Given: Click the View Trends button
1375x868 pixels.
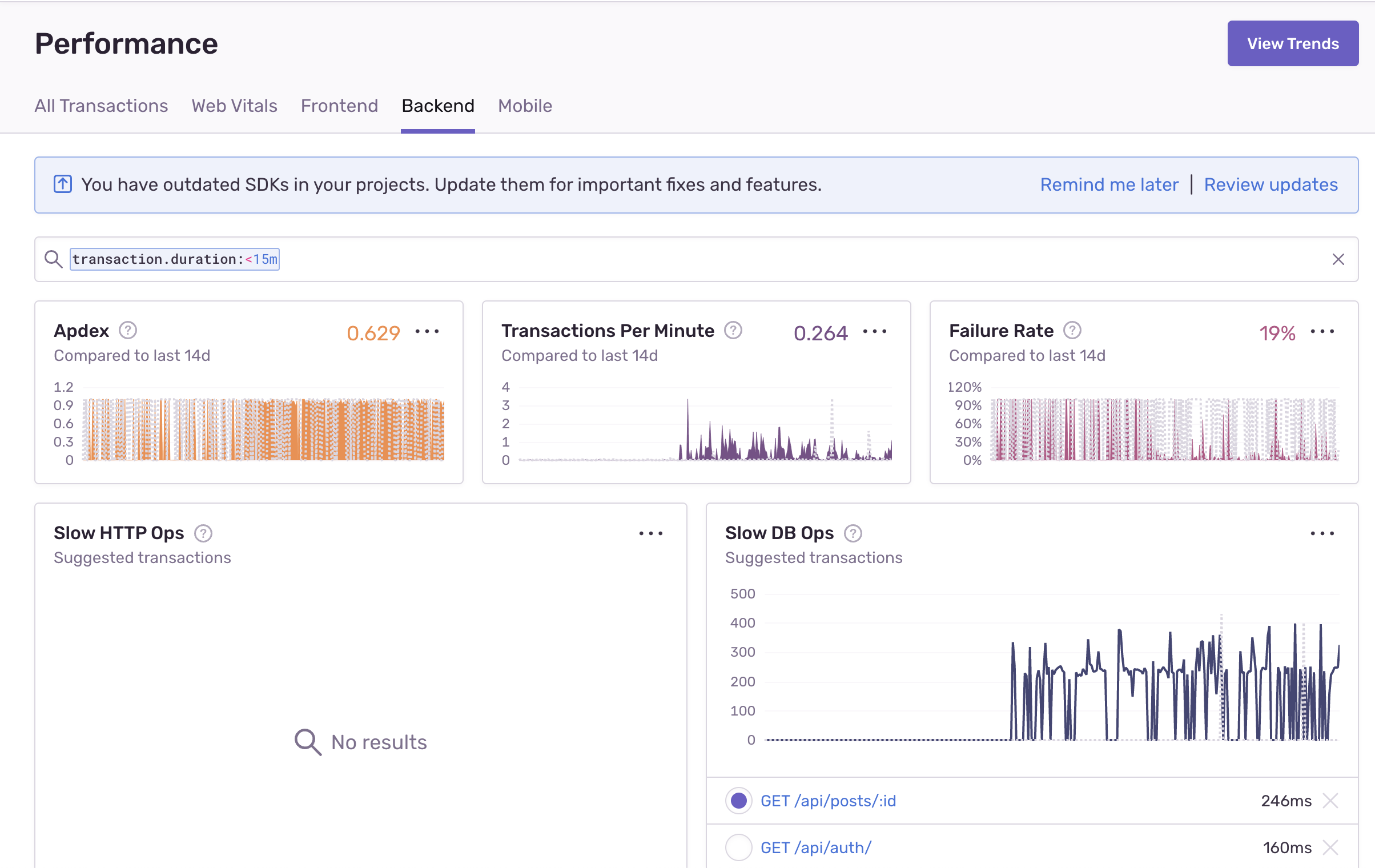Looking at the screenshot, I should pyautogui.click(x=1292, y=43).
